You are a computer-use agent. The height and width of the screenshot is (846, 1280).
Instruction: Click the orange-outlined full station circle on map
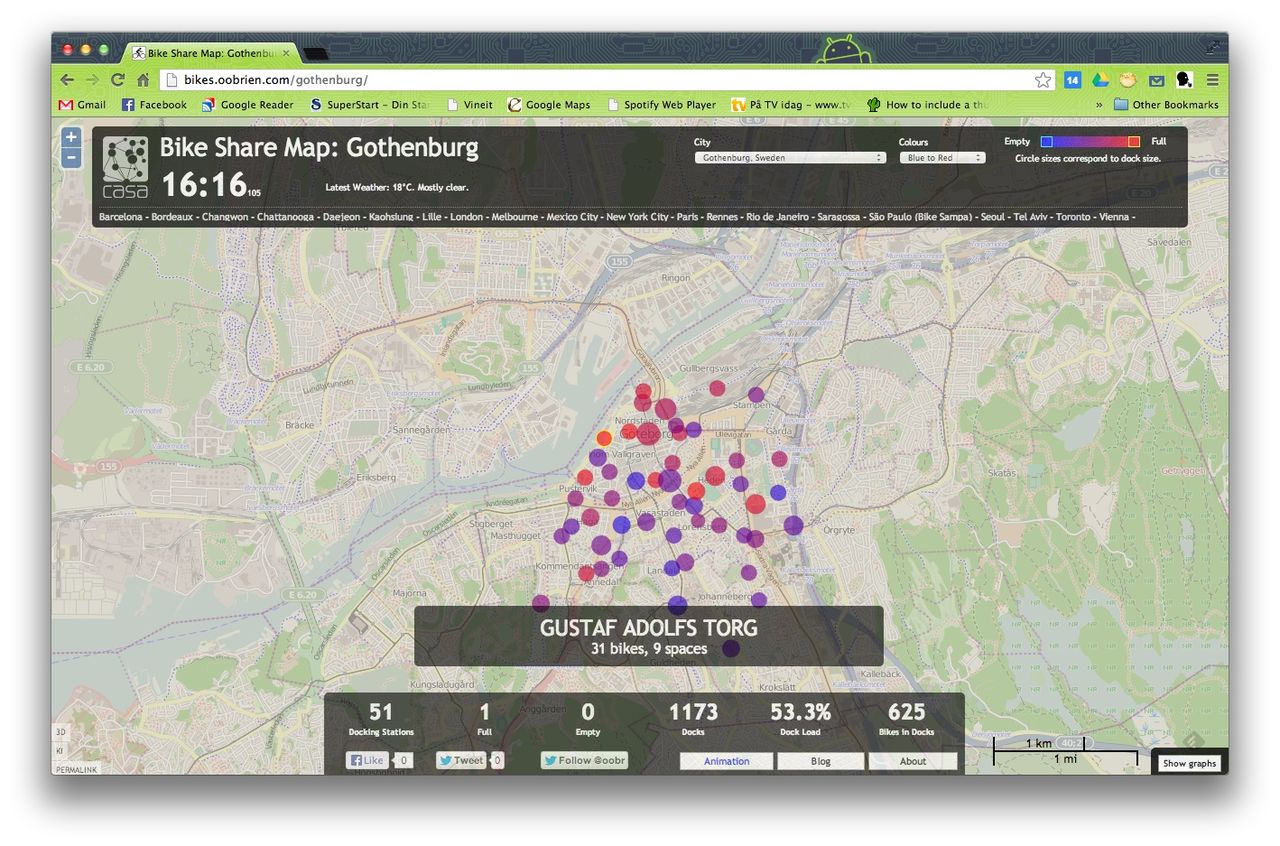coord(604,438)
